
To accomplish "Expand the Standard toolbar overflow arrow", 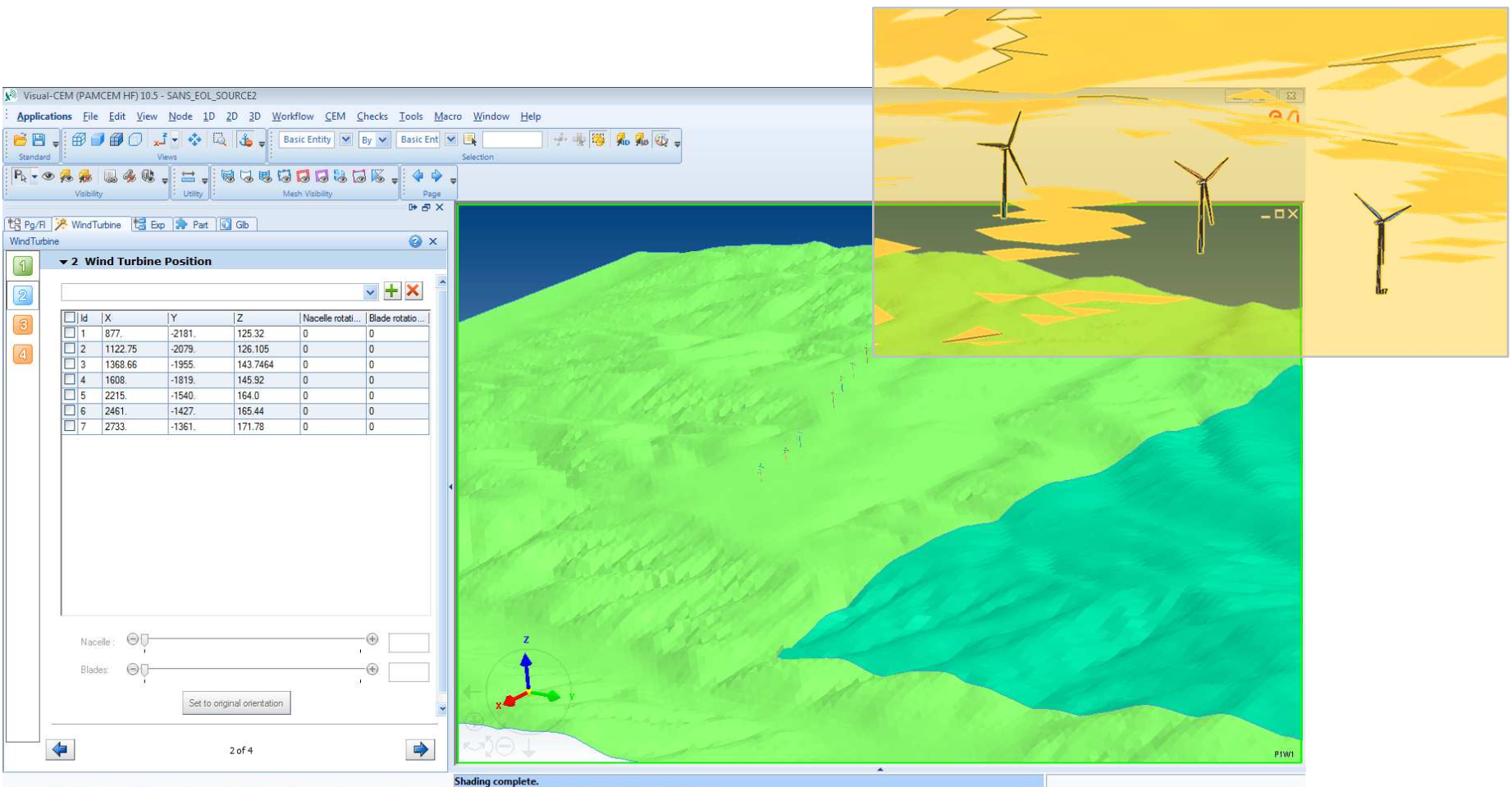I will coord(56,144).
